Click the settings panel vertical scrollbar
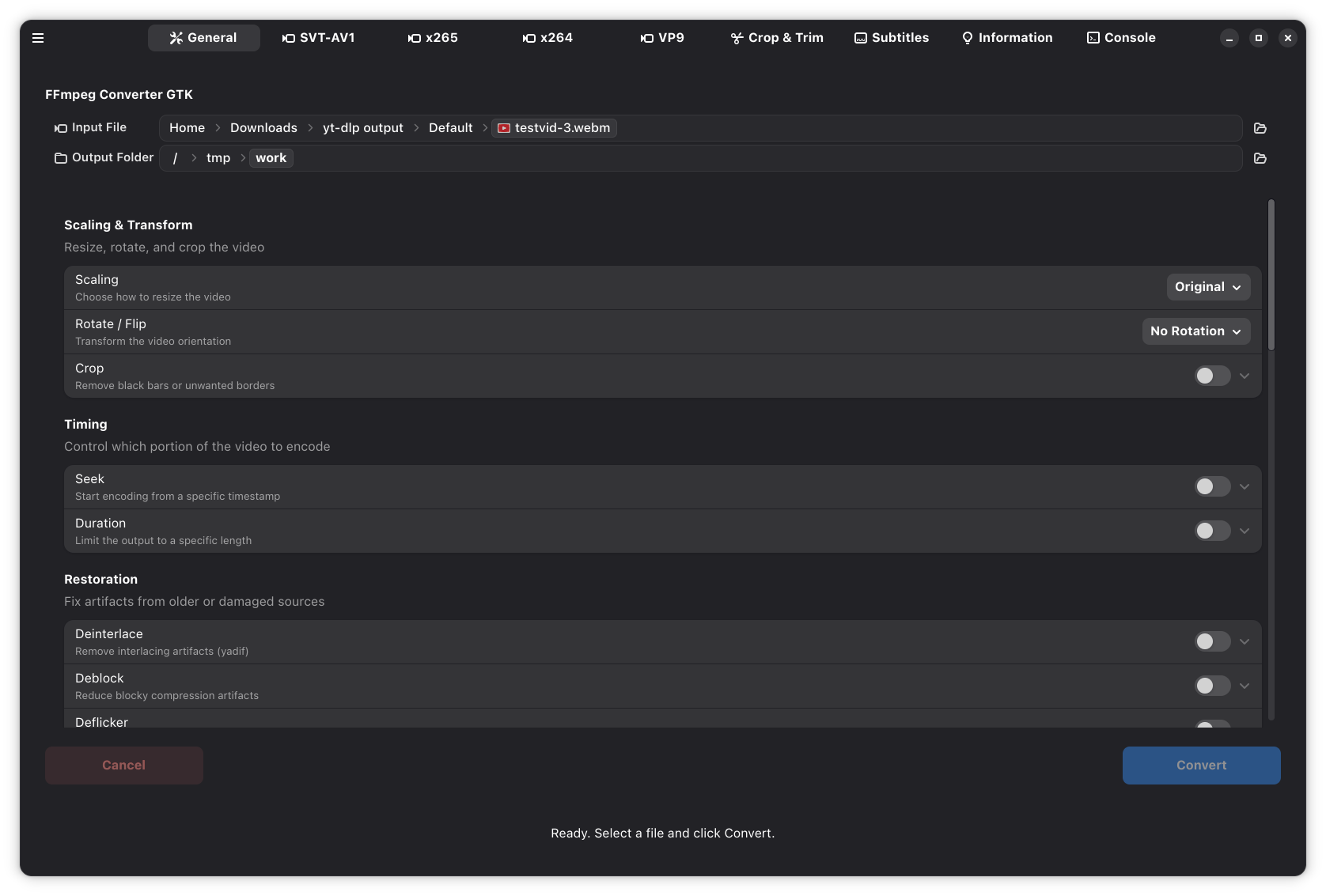This screenshot has width=1326, height=896. pyautogui.click(x=1271, y=275)
